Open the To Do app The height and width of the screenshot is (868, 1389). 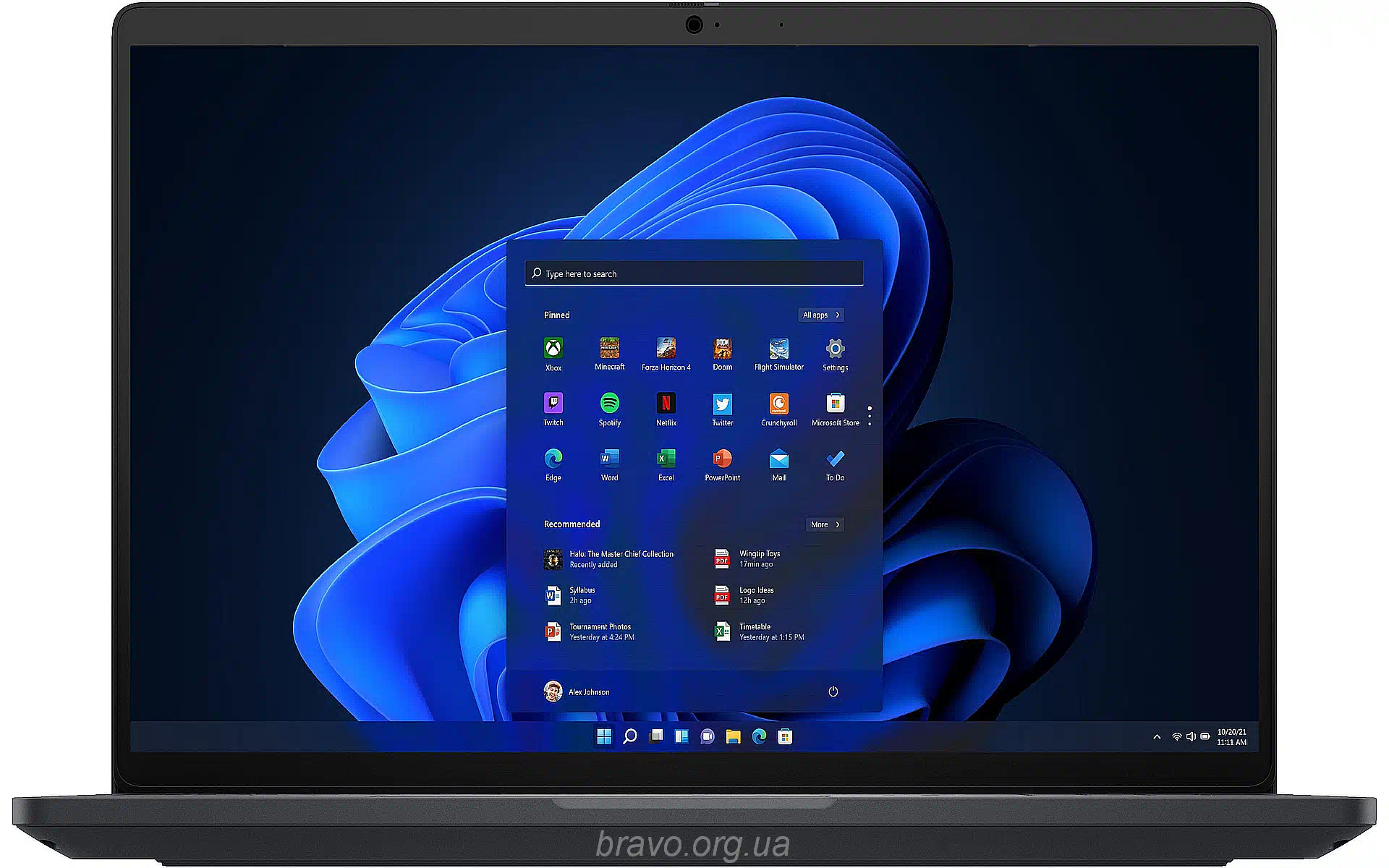click(x=835, y=459)
